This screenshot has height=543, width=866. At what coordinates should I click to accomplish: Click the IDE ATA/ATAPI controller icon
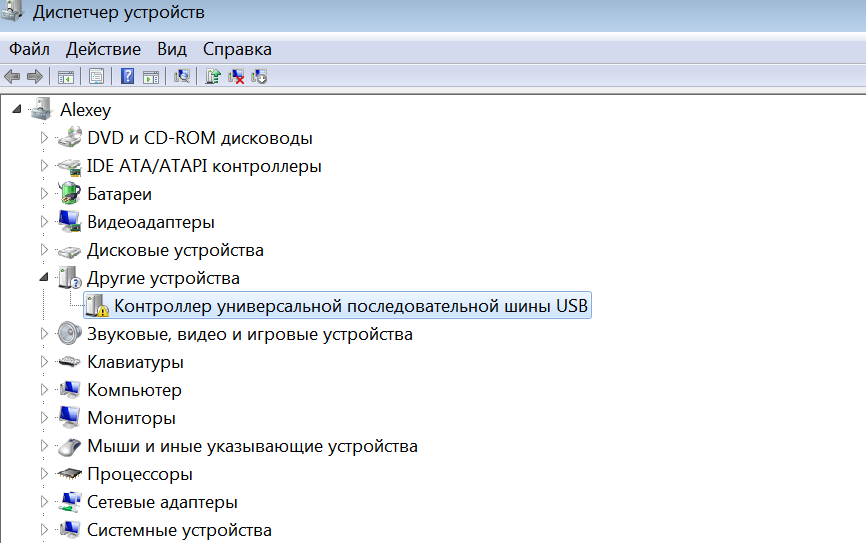[70, 166]
